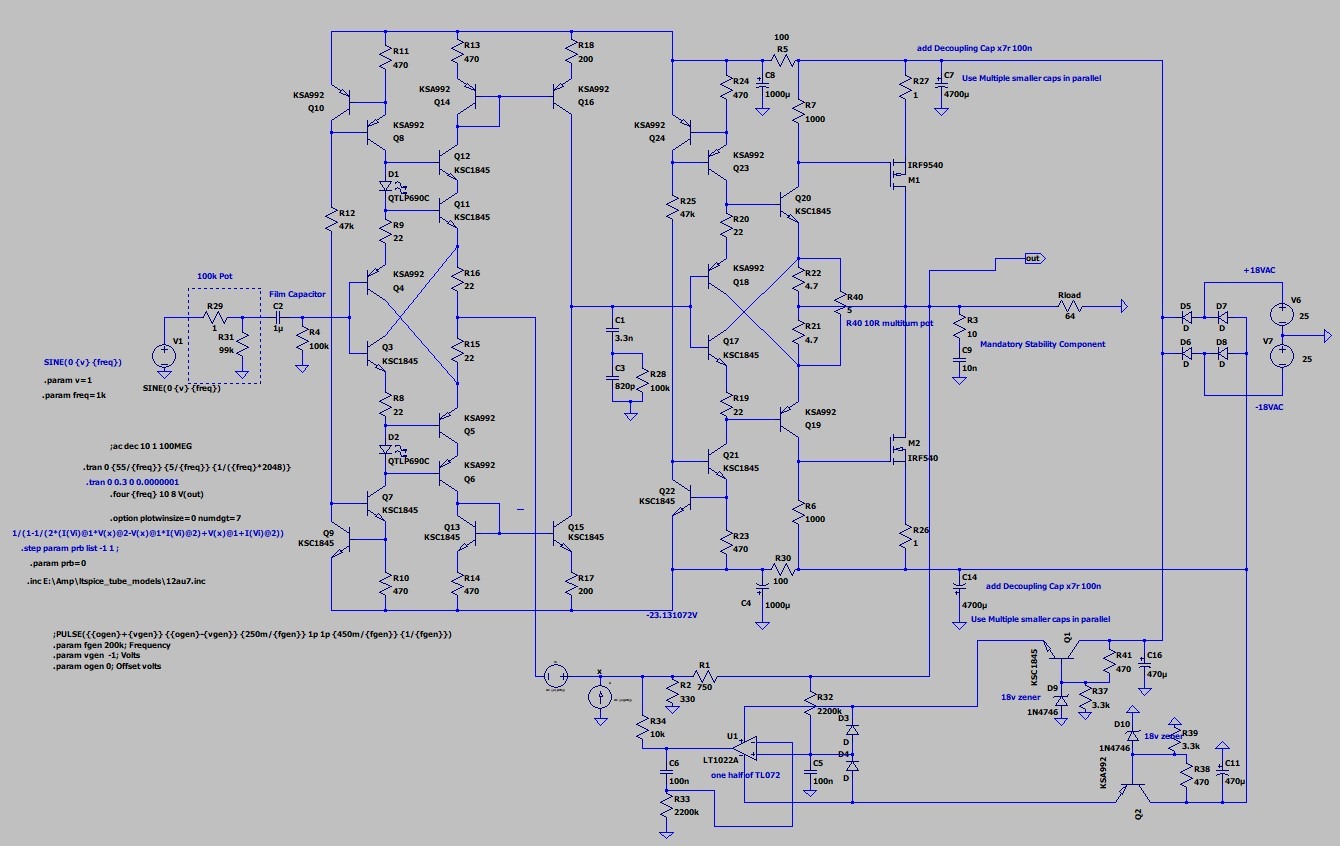Select the R40 trim pot symbol

tap(838, 307)
